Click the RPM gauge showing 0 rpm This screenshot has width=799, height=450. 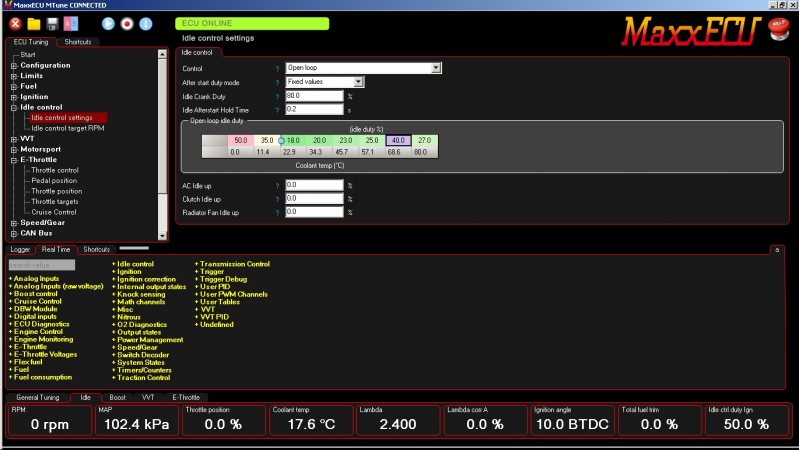[49, 420]
